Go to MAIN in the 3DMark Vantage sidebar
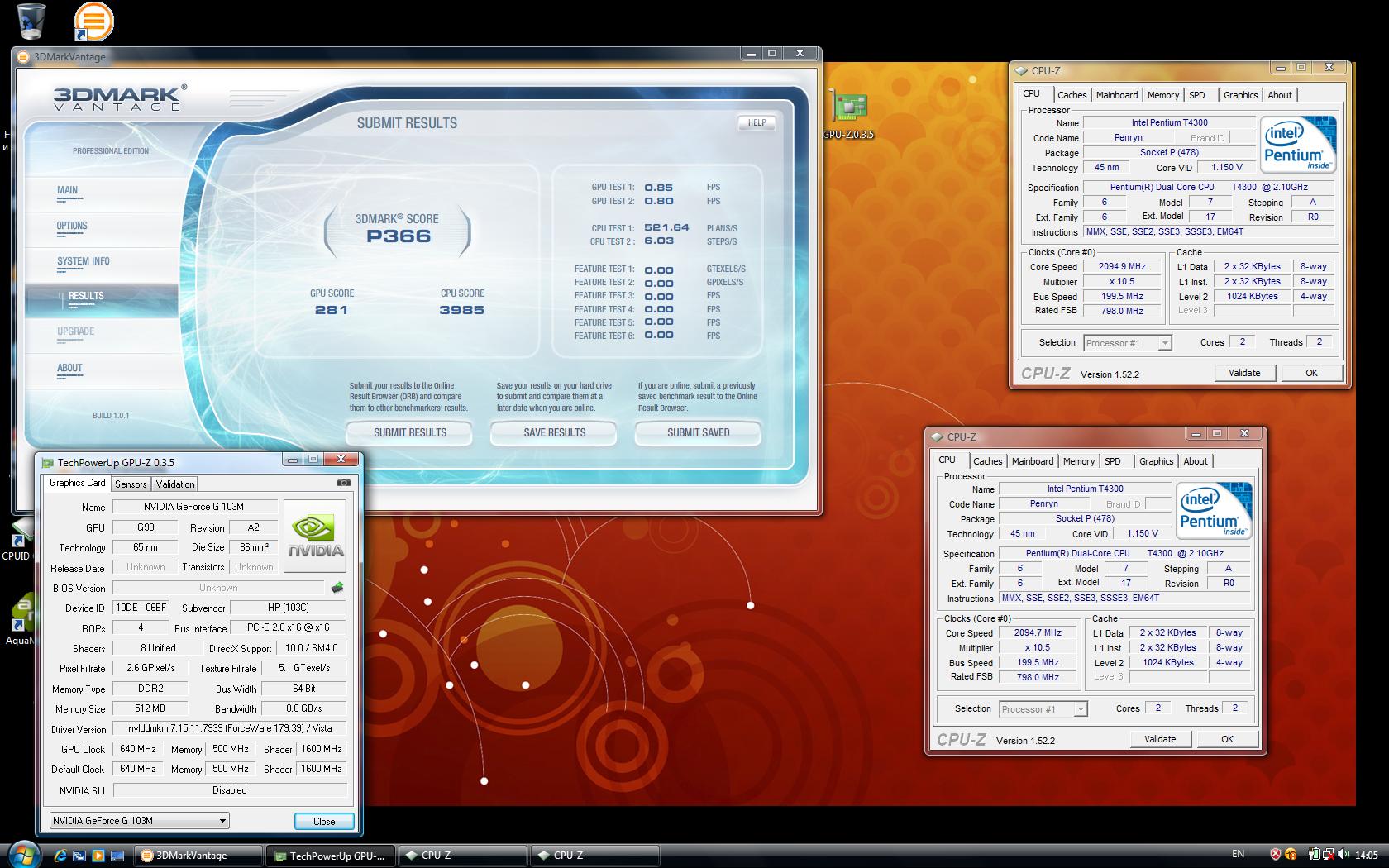 click(x=103, y=193)
